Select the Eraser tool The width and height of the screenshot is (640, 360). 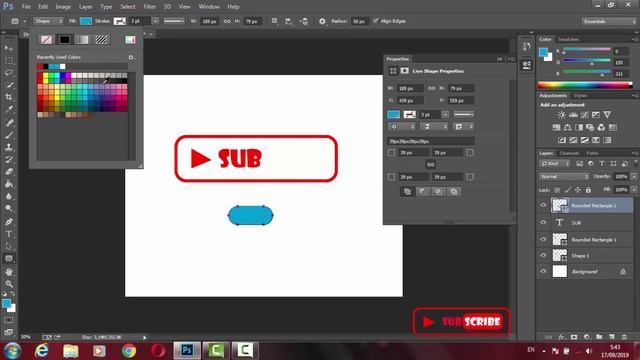pyautogui.click(x=9, y=172)
